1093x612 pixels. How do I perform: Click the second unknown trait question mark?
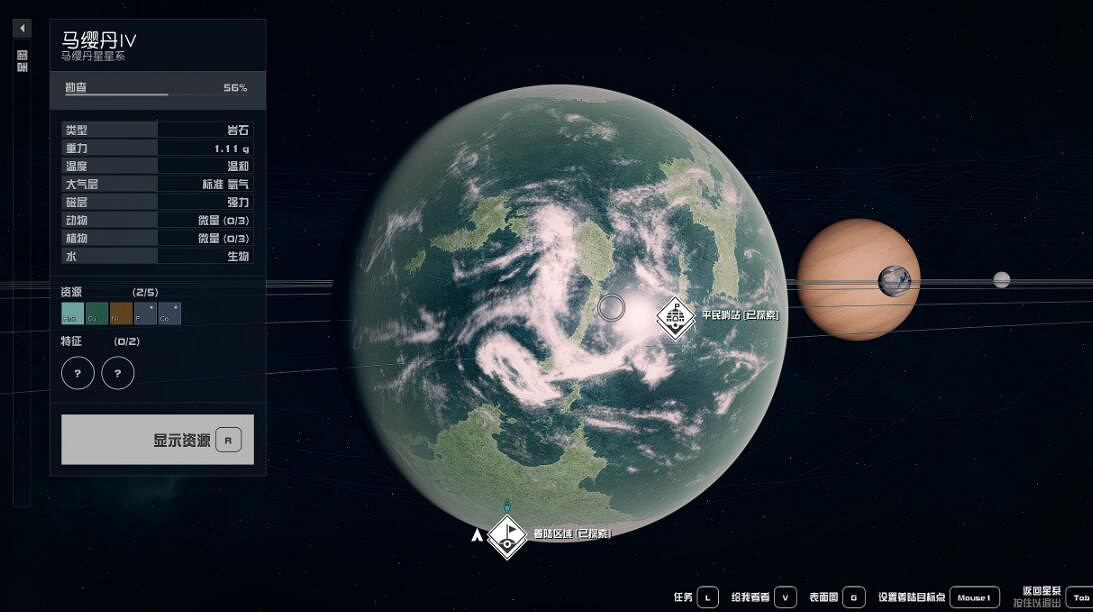[118, 373]
